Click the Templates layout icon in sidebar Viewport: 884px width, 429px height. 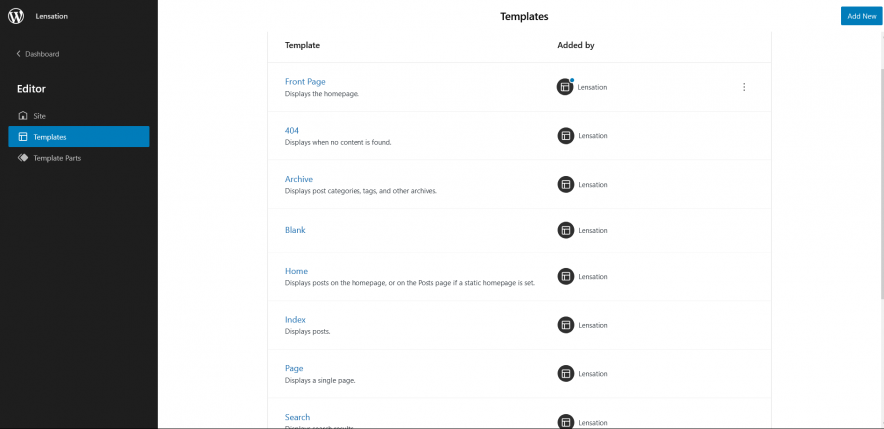point(23,137)
